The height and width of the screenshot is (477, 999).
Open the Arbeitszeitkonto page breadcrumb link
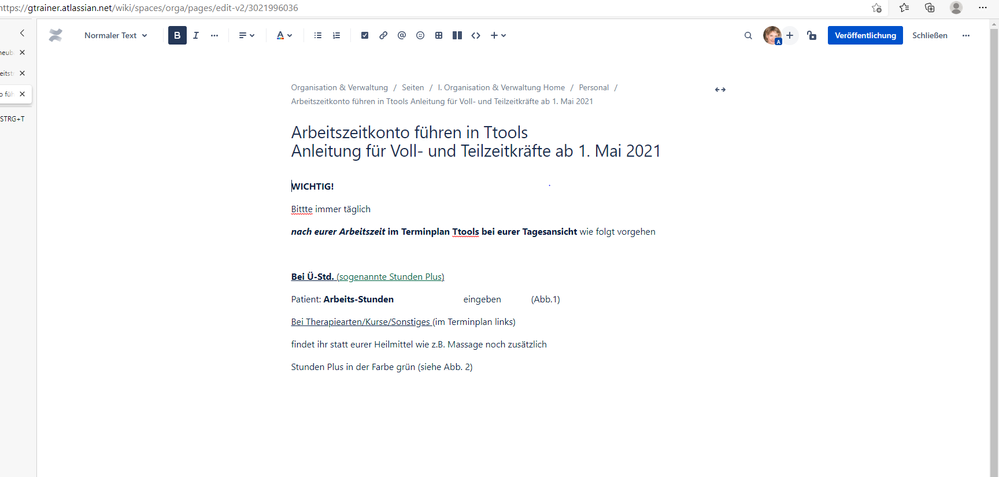(443, 102)
